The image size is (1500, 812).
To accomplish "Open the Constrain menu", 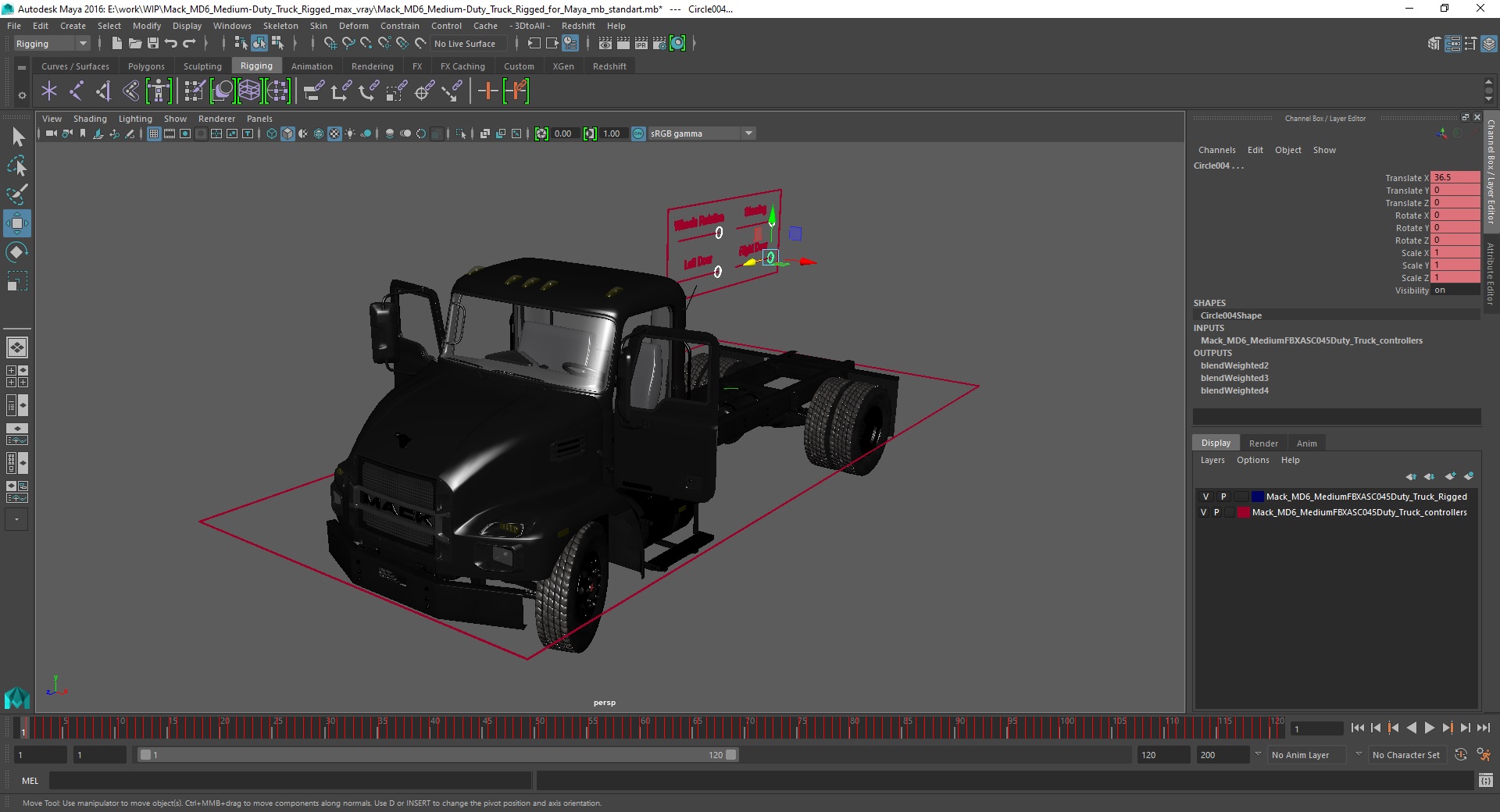I will coord(399,26).
